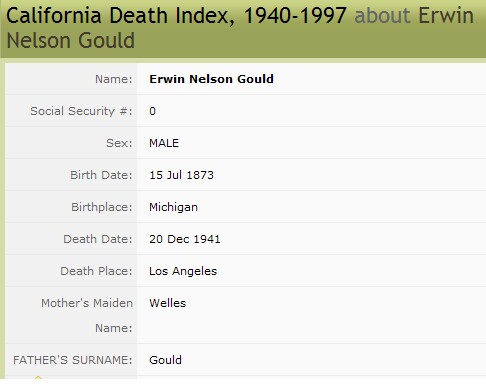Click the Death Place value Los Angeles

(183, 271)
